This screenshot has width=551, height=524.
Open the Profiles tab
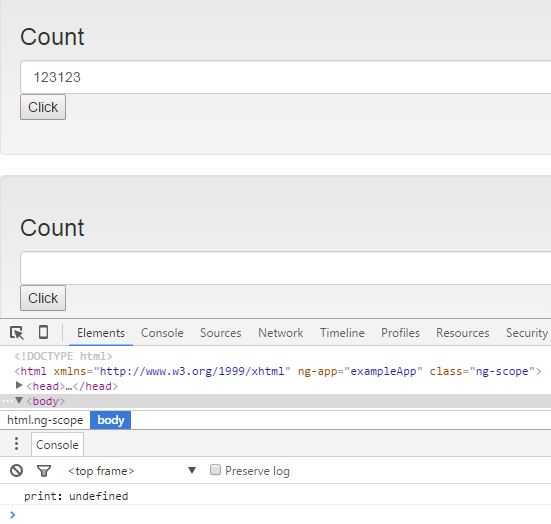pyautogui.click(x=400, y=333)
